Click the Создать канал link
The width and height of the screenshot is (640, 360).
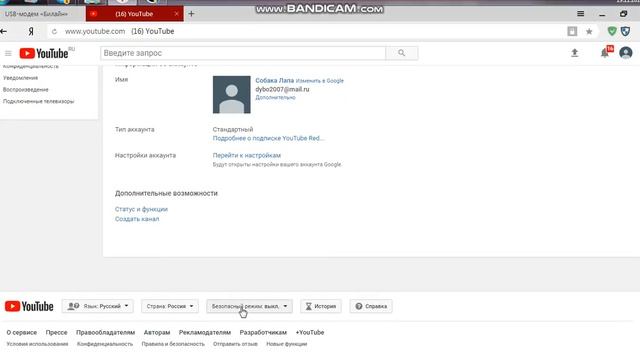(x=137, y=219)
